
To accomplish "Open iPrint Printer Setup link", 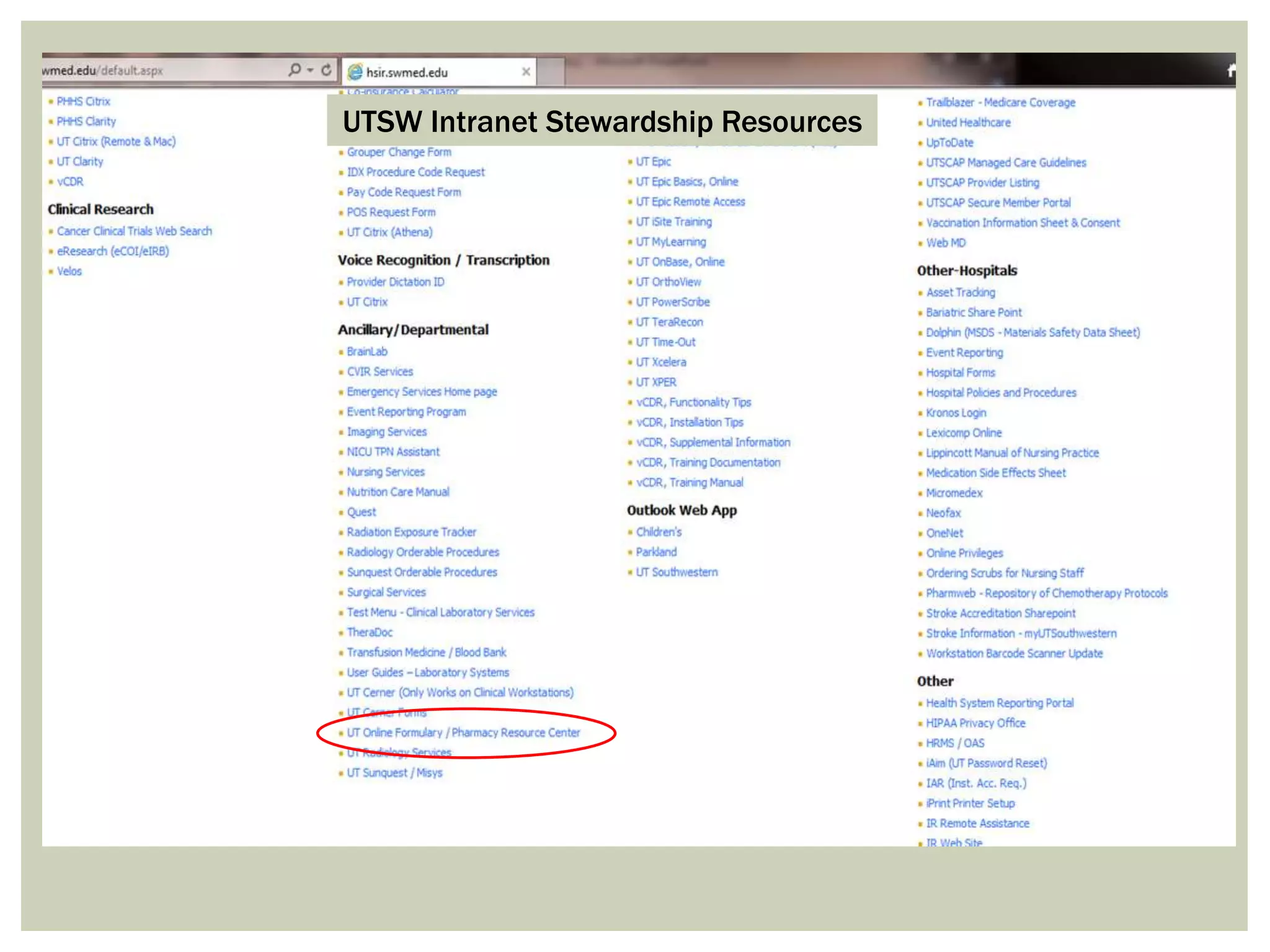I will point(970,803).
